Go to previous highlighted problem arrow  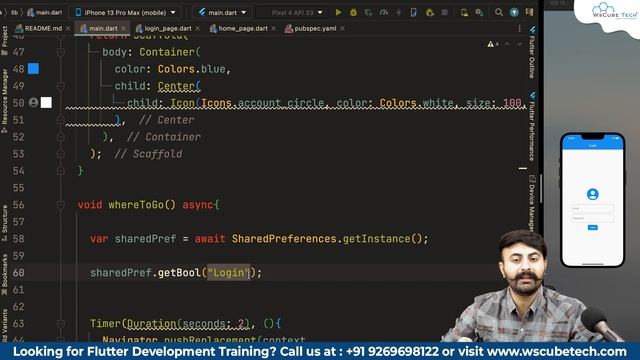[507, 44]
